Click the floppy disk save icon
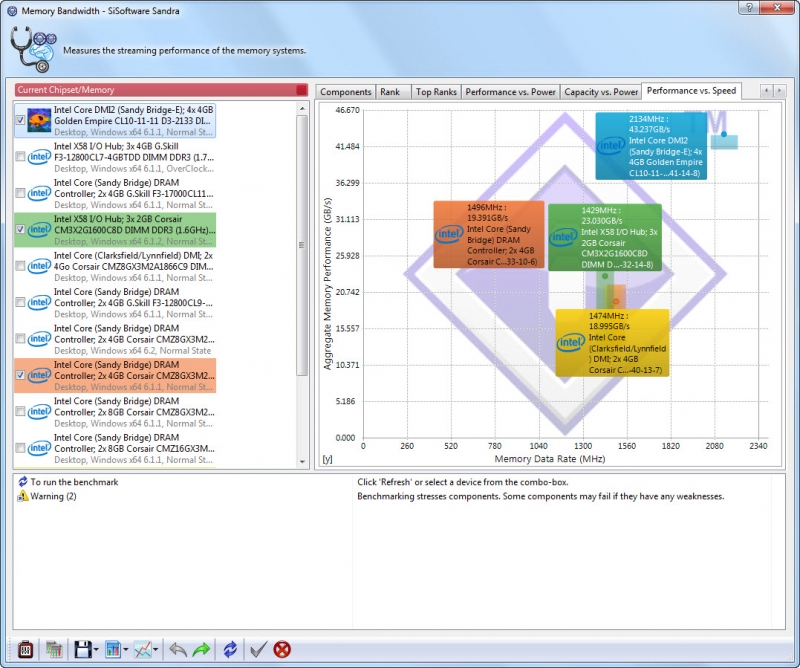 (83, 649)
